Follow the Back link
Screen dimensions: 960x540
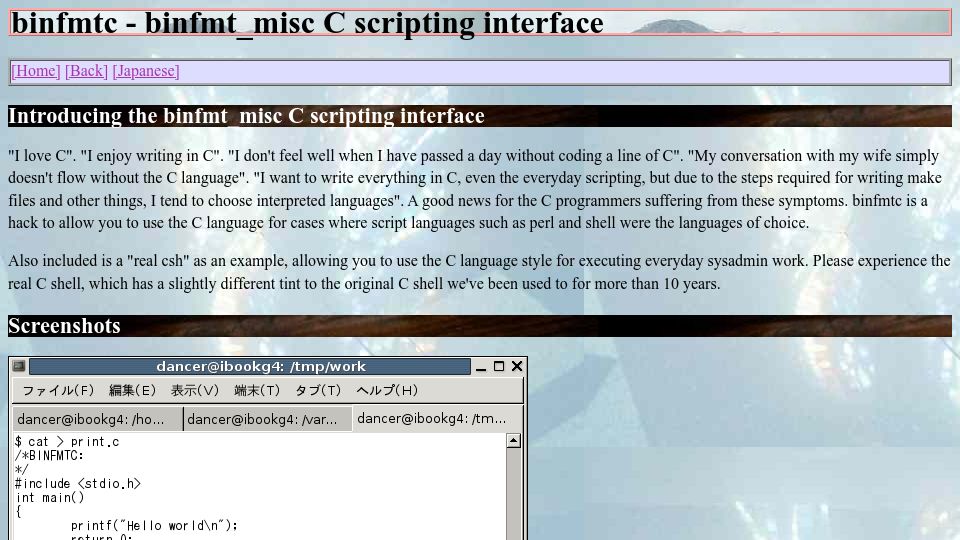click(86, 71)
